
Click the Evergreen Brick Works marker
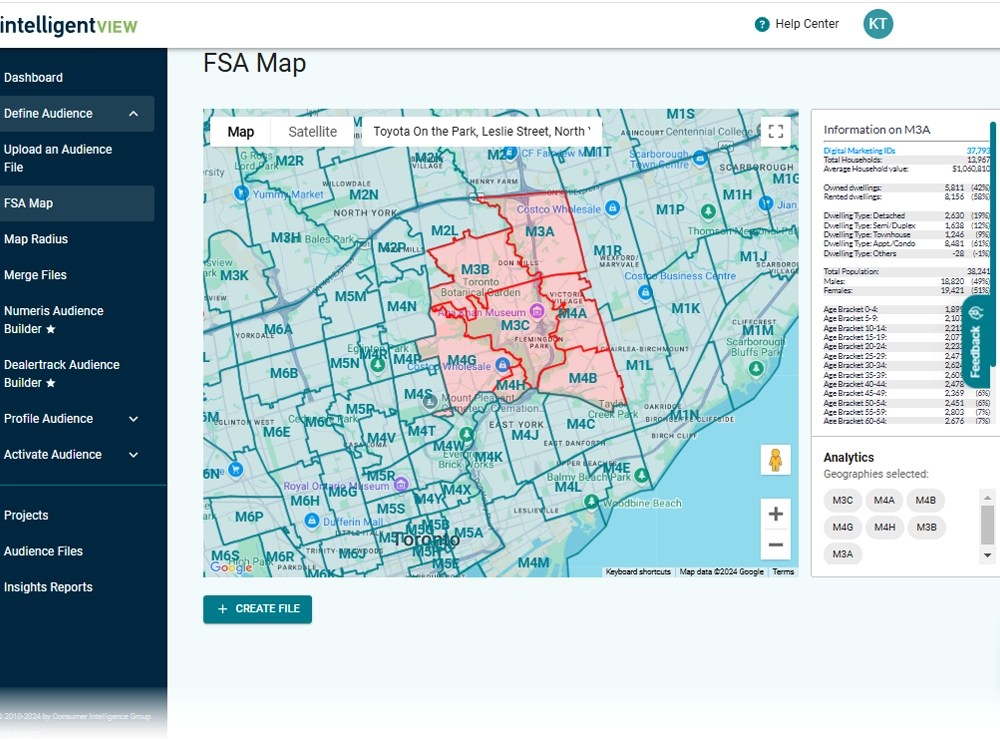[x=467, y=434]
